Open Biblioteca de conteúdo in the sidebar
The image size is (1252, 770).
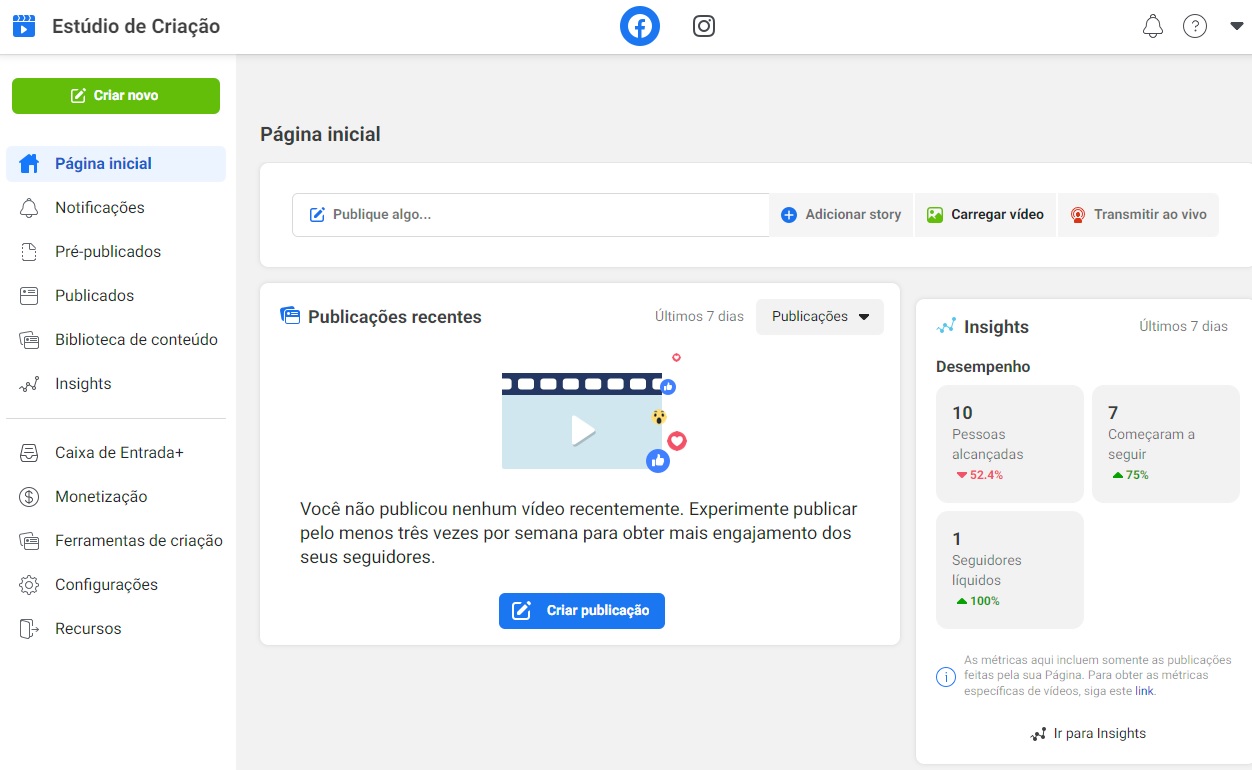116,340
